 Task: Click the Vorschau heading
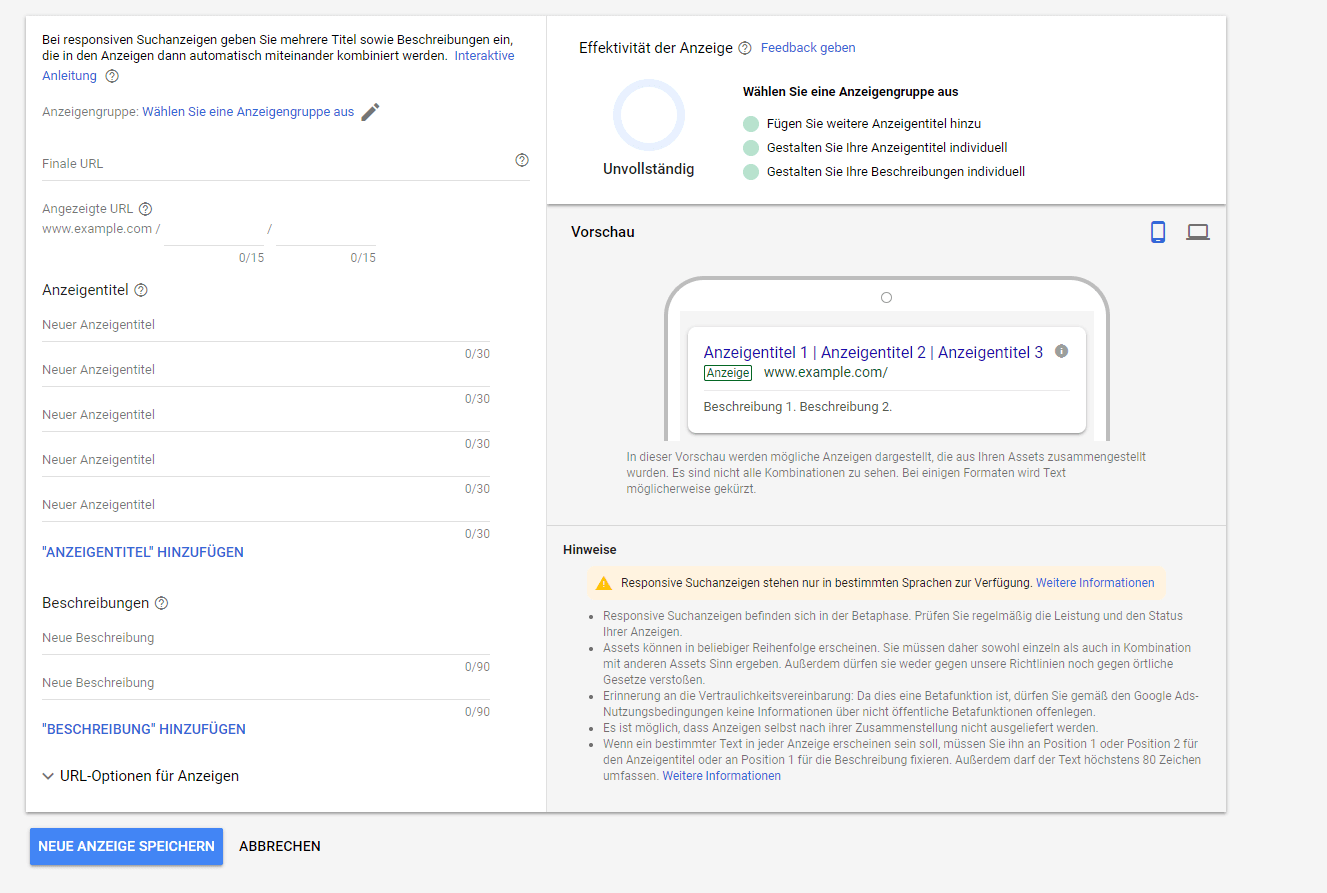pos(603,232)
